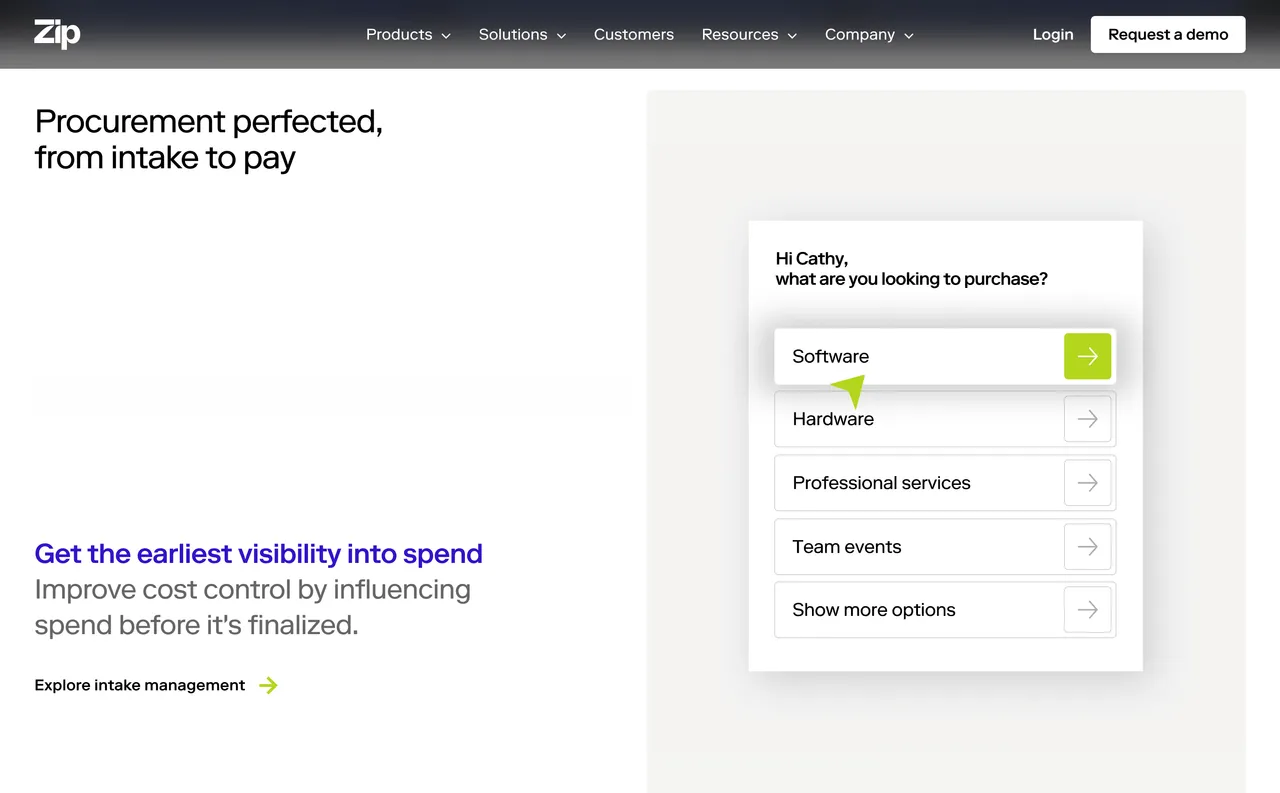This screenshot has height=793, width=1280.
Task: Select Team events from the purchase list
Action: pos(900,546)
